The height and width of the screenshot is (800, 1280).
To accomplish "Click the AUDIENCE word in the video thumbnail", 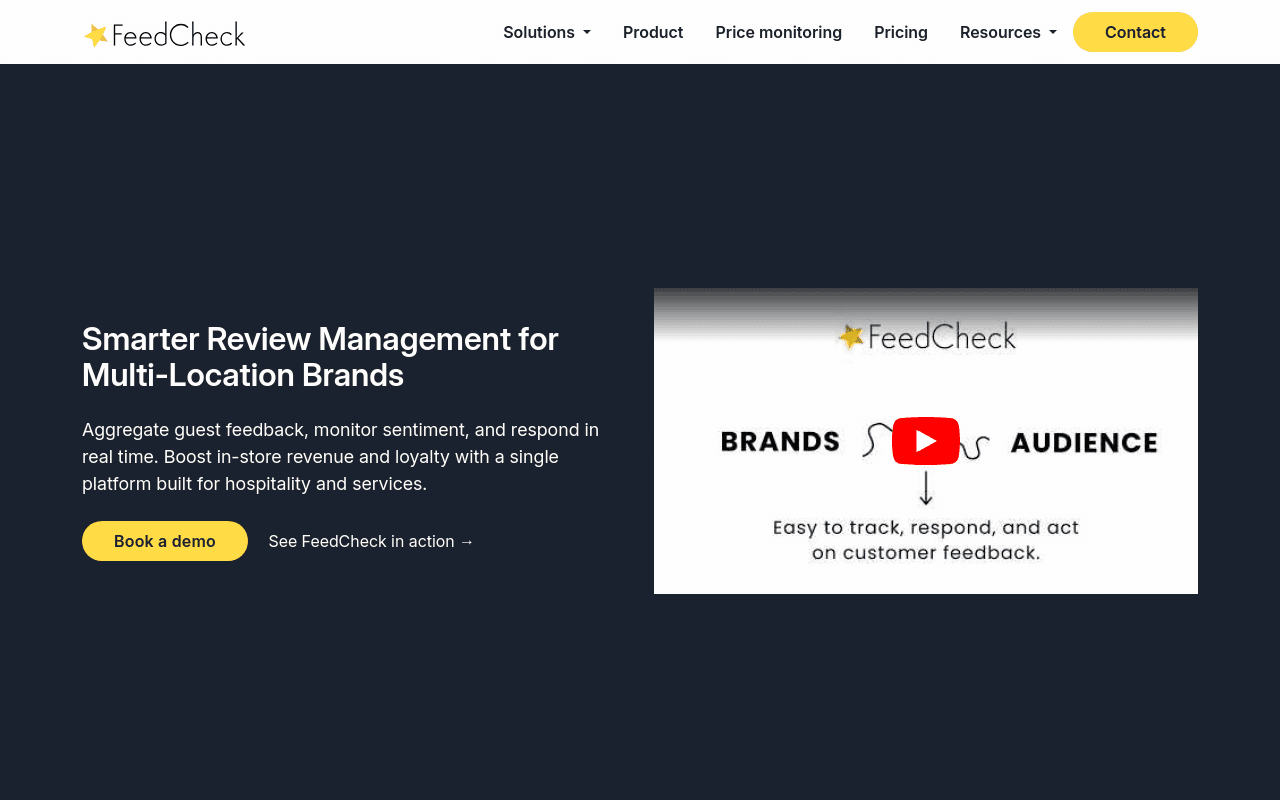I will point(1084,442).
